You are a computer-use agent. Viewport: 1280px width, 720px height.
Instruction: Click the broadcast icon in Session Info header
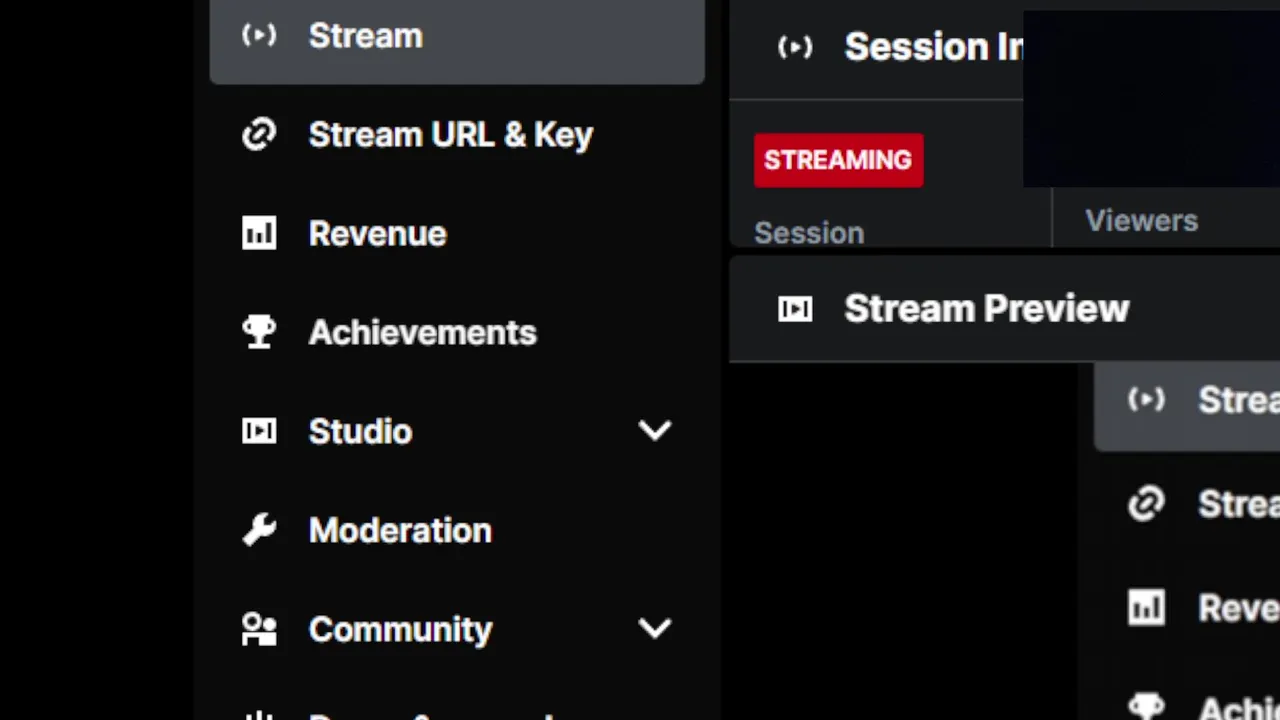pyautogui.click(x=795, y=47)
